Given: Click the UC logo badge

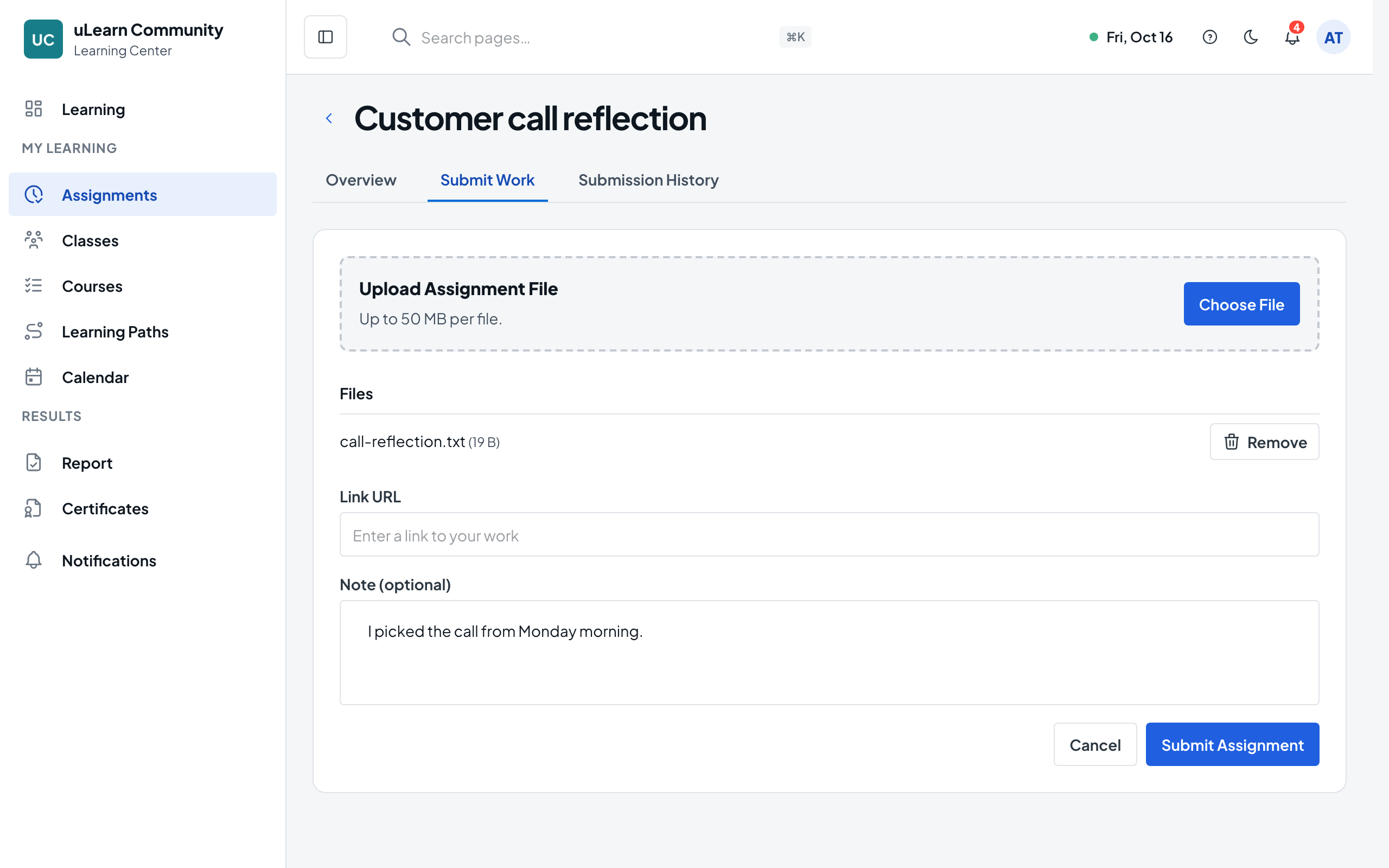Looking at the screenshot, I should pyautogui.click(x=43, y=39).
